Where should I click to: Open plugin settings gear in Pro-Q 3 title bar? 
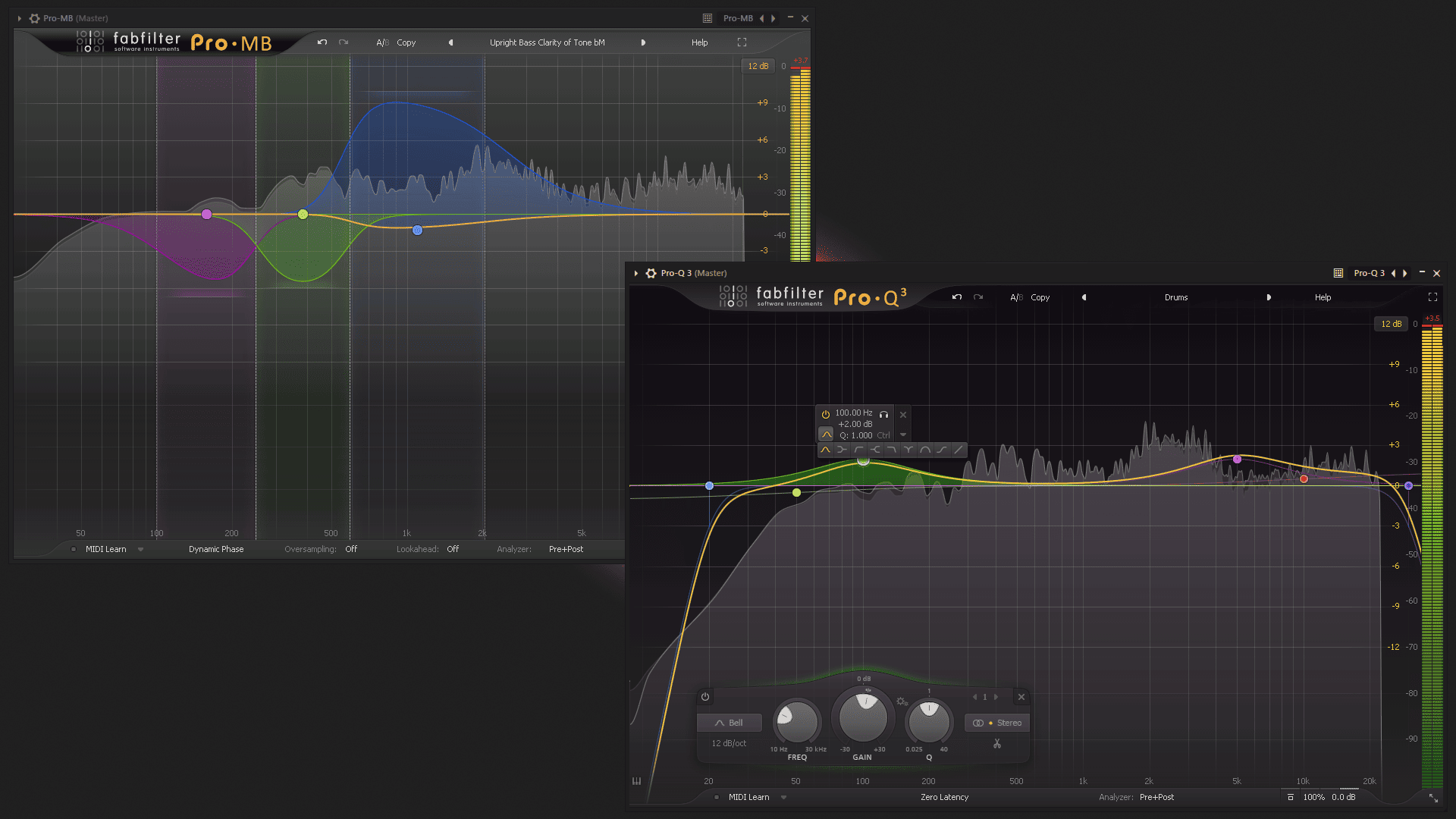(651, 273)
